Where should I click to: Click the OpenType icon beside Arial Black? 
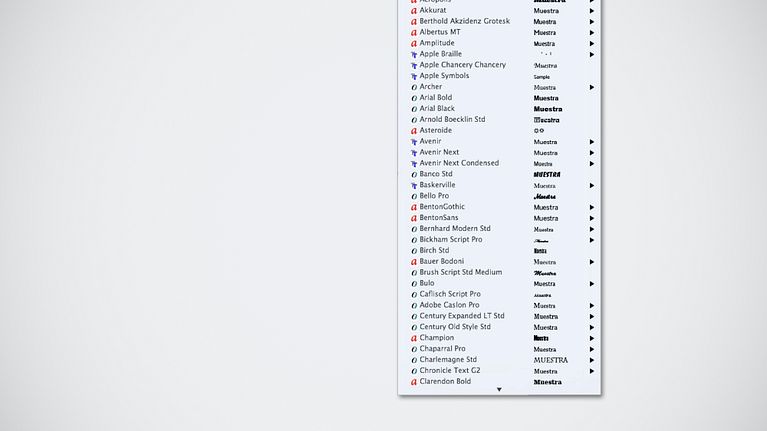coord(414,109)
